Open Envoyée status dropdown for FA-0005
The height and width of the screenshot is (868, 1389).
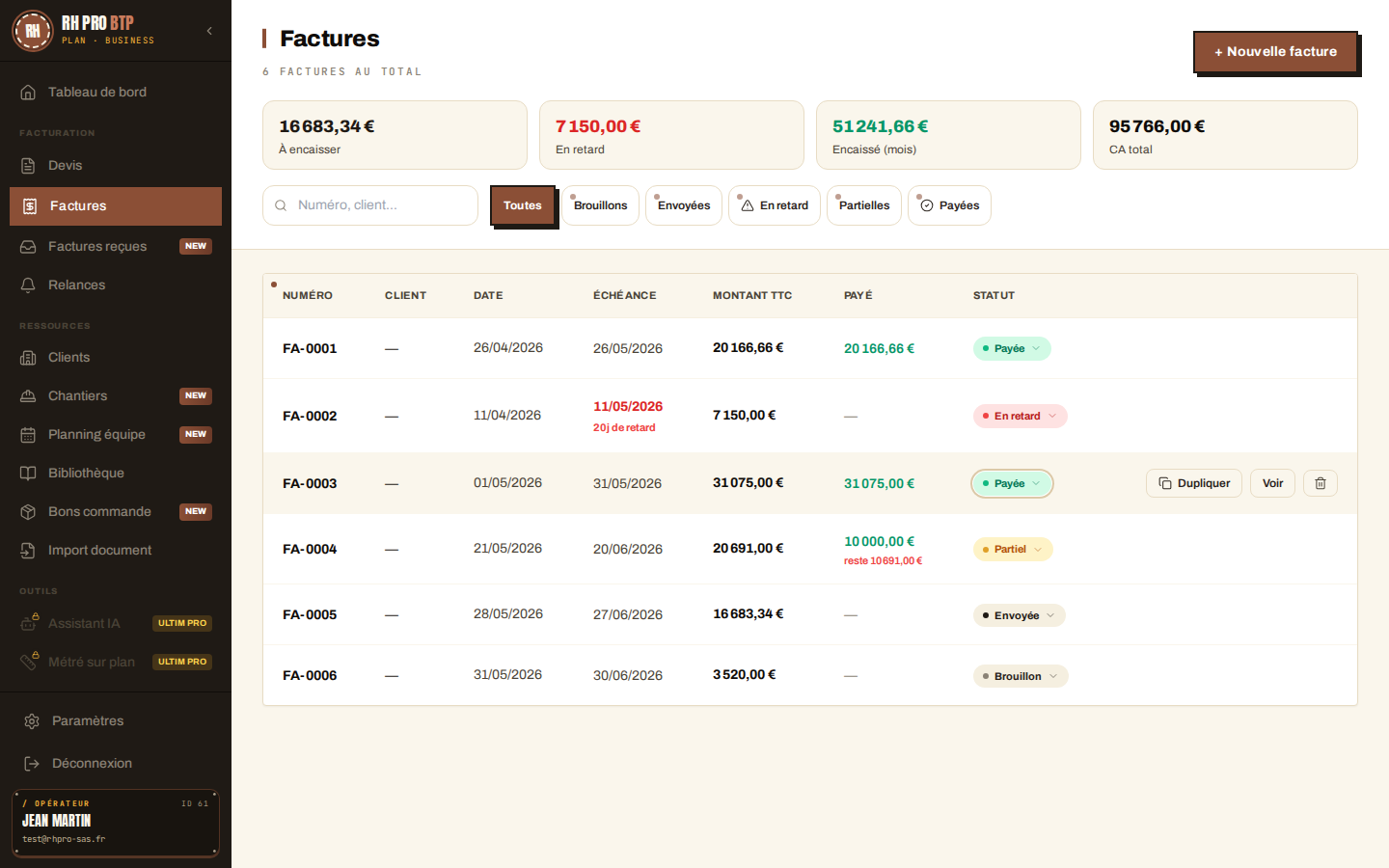tap(1020, 615)
